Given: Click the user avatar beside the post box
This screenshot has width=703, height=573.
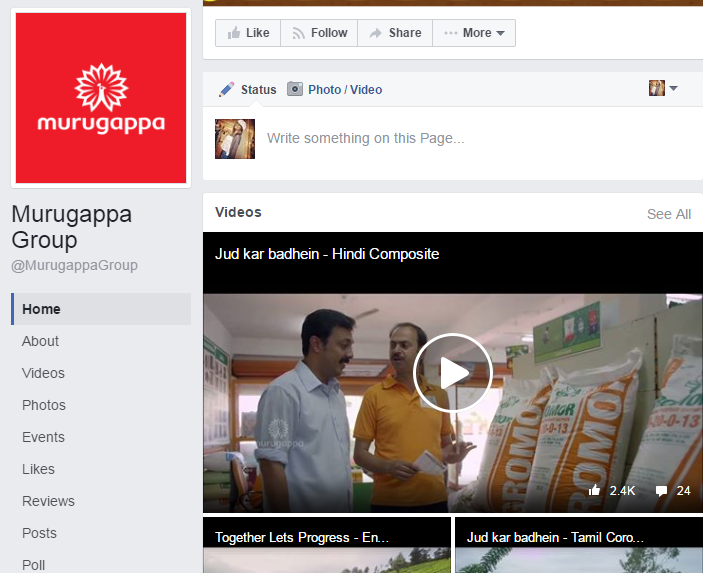Looking at the screenshot, I should click(235, 139).
